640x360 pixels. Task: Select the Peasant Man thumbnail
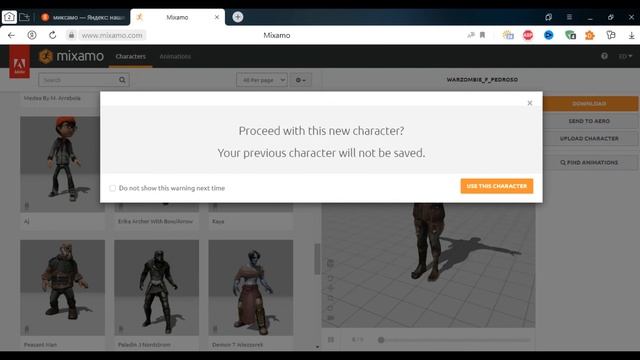pos(62,288)
